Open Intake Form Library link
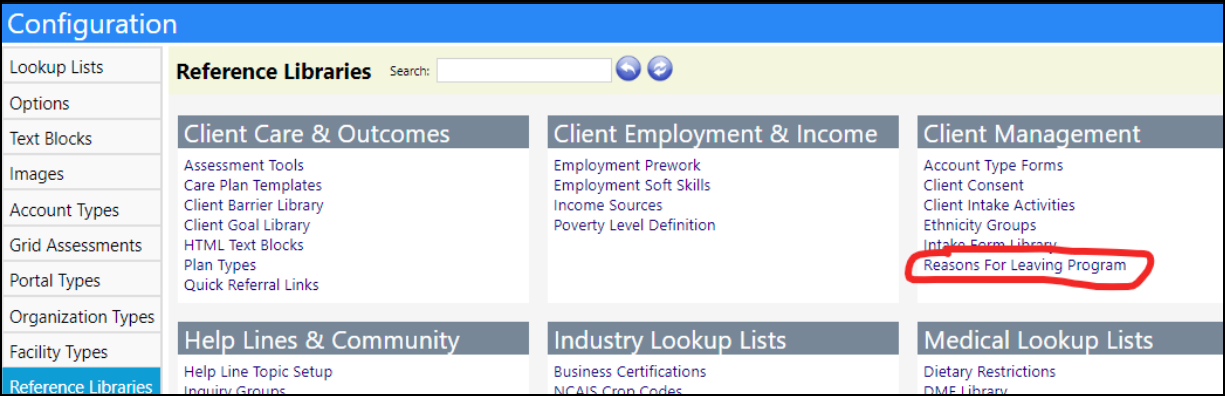 [x=990, y=245]
